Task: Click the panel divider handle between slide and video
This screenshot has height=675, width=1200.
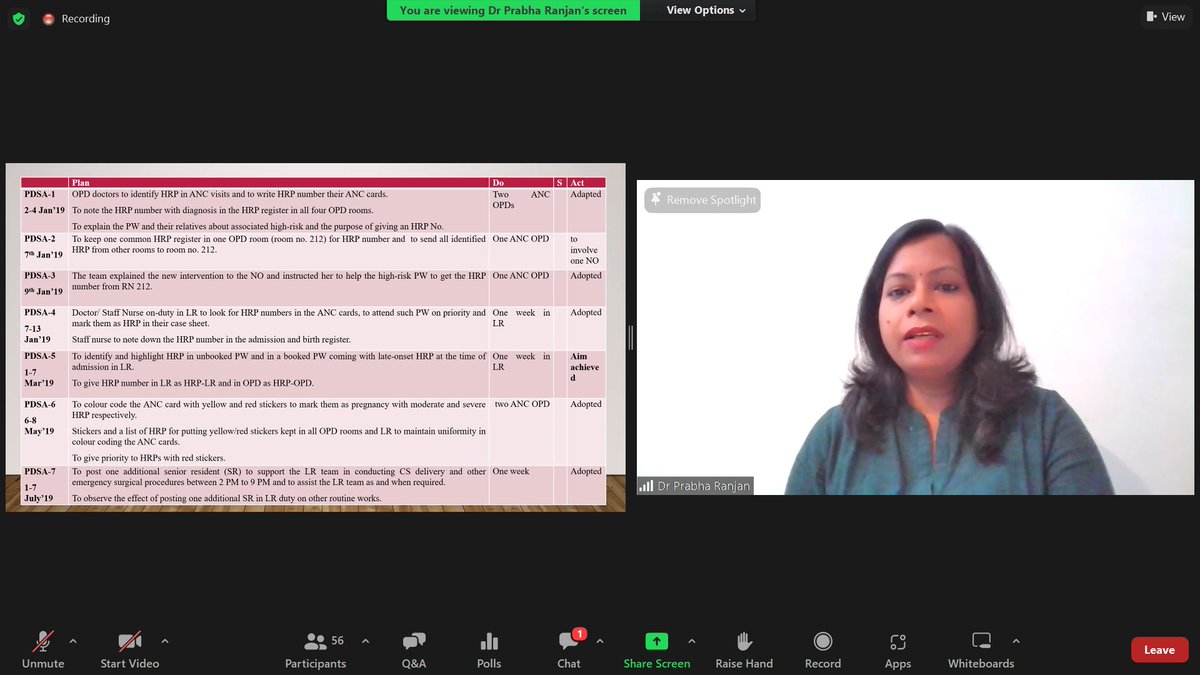Action: pos(631,337)
